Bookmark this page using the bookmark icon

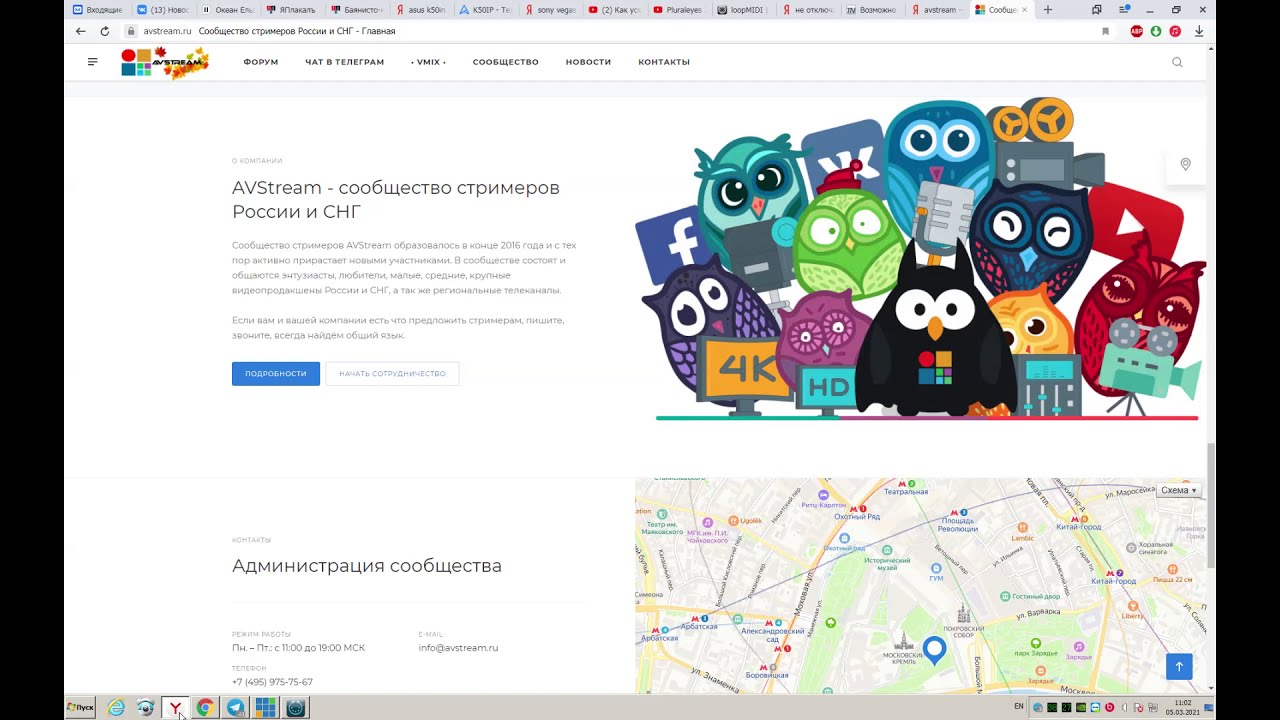point(1105,31)
